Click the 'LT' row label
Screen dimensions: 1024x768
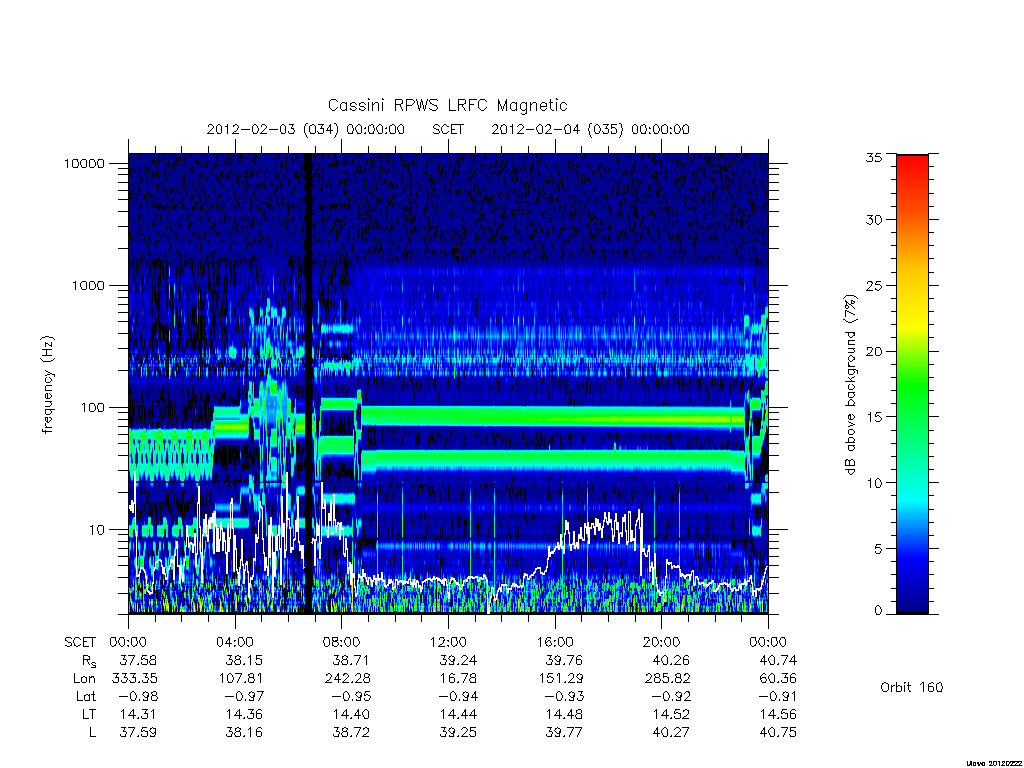[89, 714]
